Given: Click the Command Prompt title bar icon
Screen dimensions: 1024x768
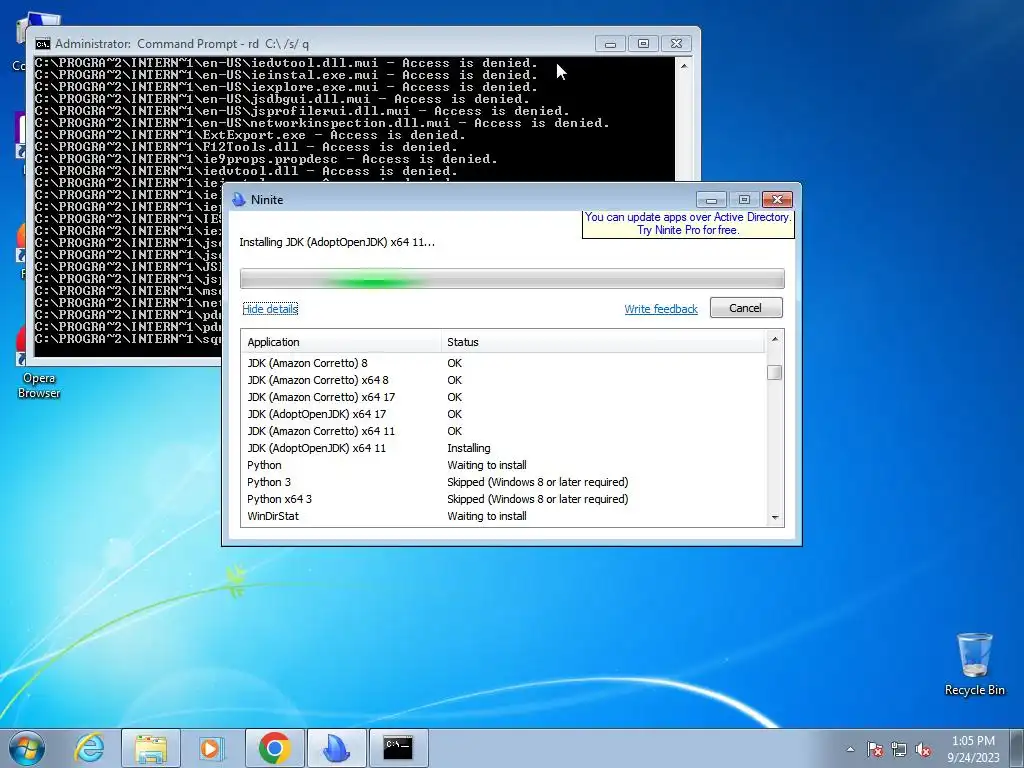Looking at the screenshot, I should [42, 44].
